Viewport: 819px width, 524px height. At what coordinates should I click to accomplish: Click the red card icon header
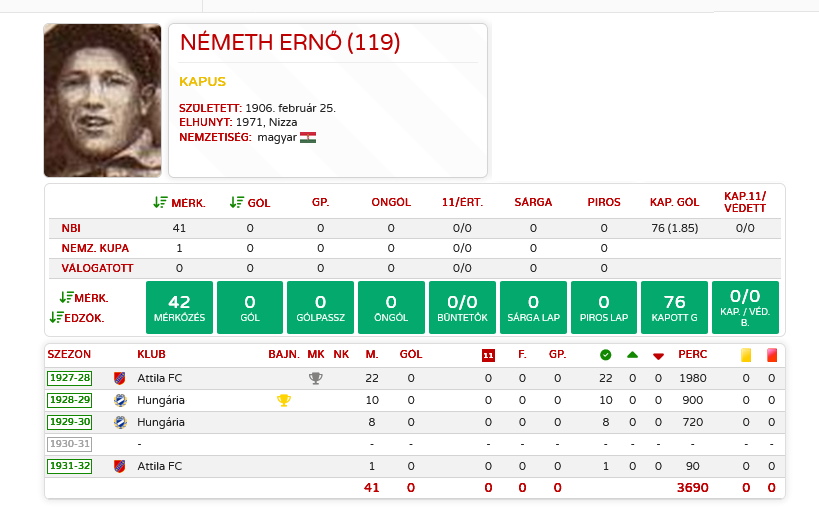click(771, 355)
